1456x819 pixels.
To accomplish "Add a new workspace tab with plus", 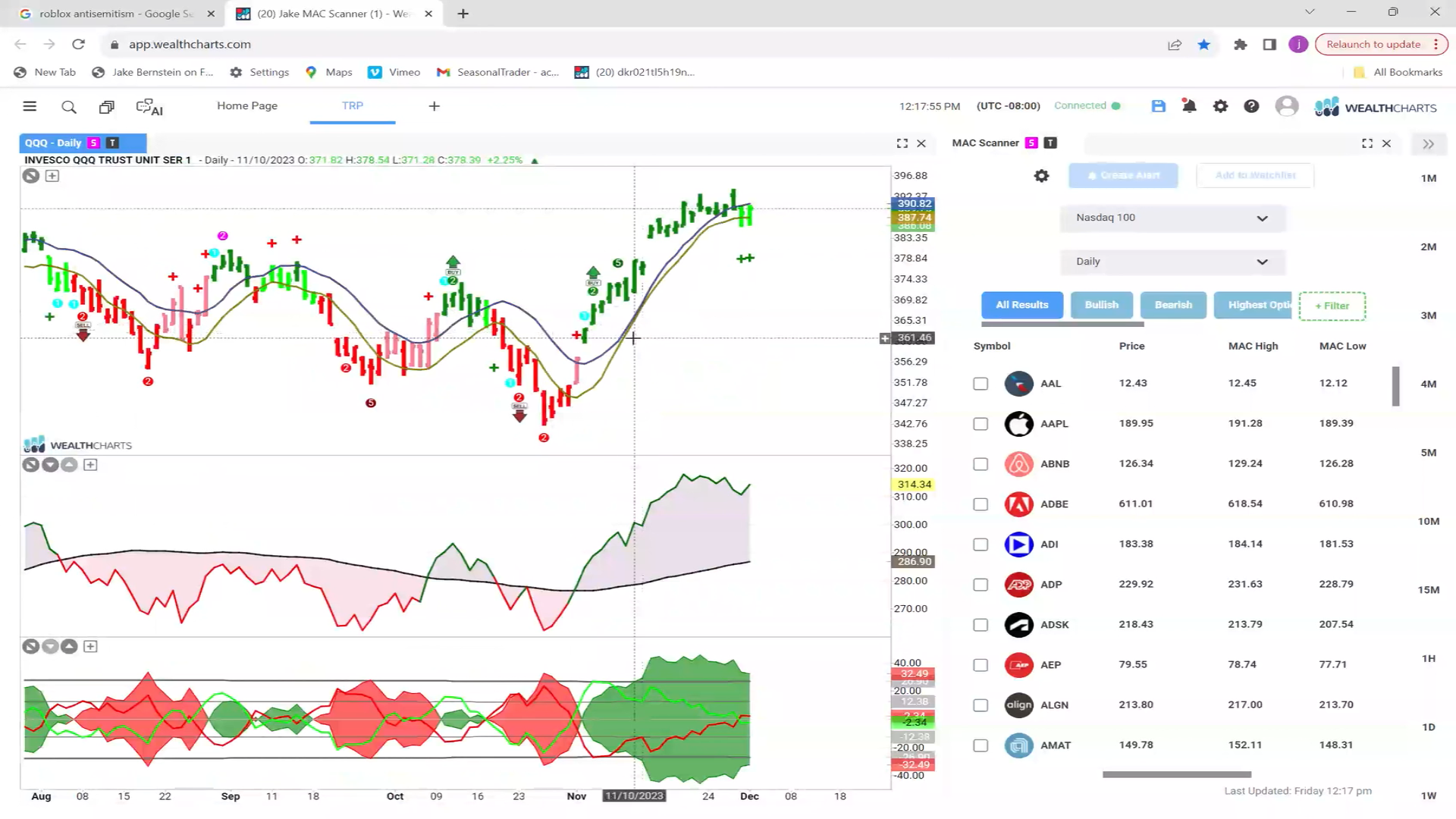I will tap(435, 106).
